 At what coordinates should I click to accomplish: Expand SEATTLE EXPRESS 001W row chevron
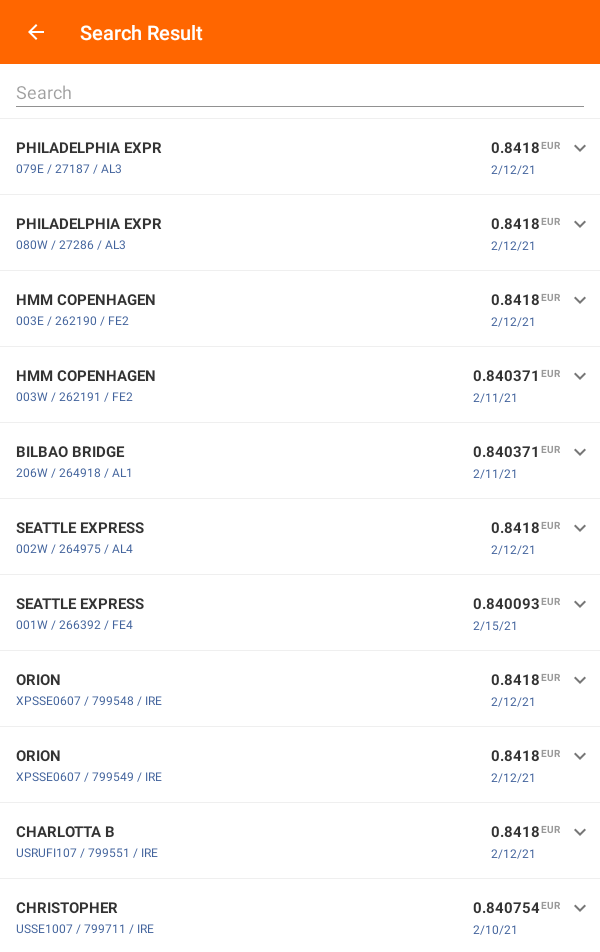pos(579,604)
